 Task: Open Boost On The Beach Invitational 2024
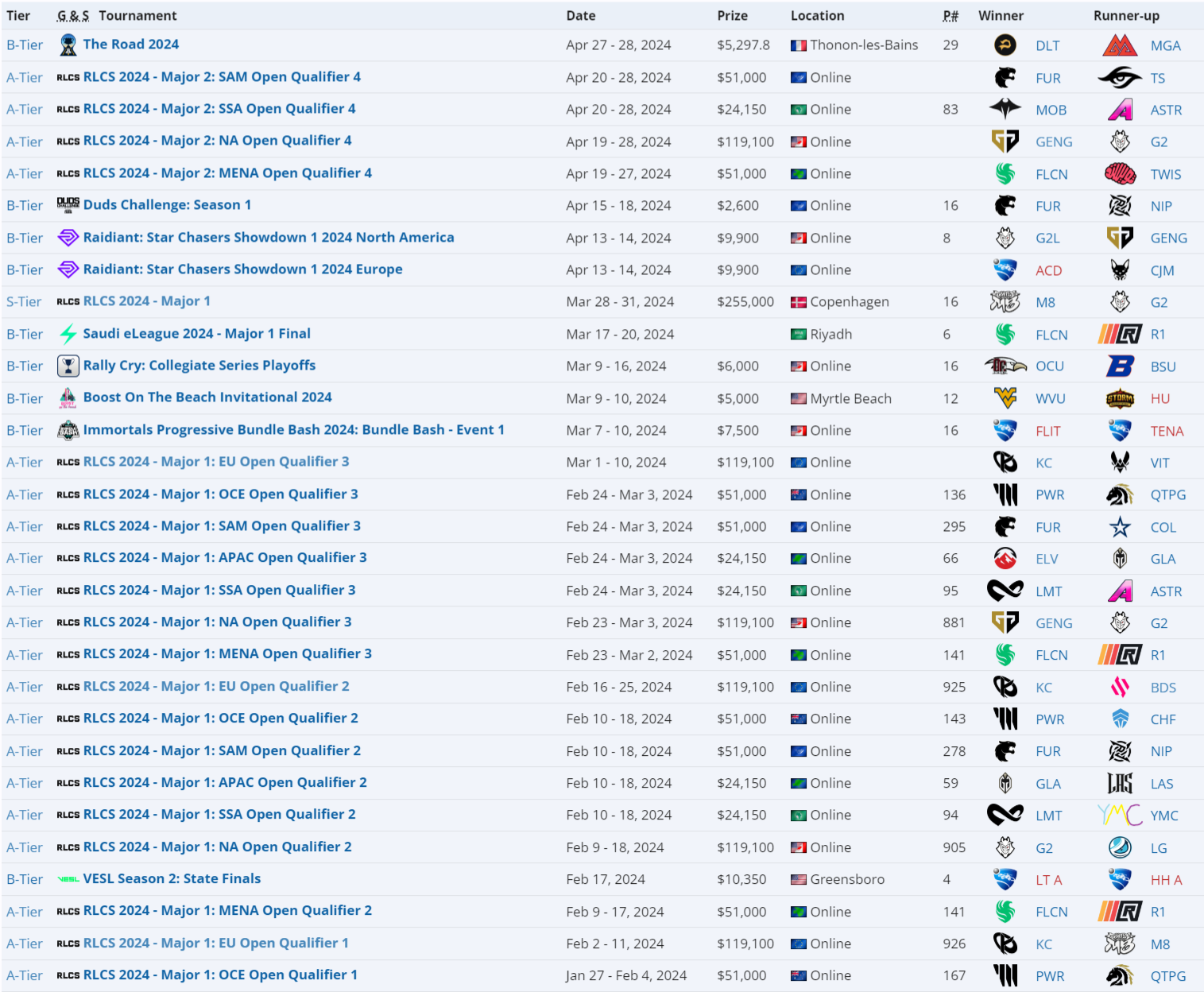point(207,397)
